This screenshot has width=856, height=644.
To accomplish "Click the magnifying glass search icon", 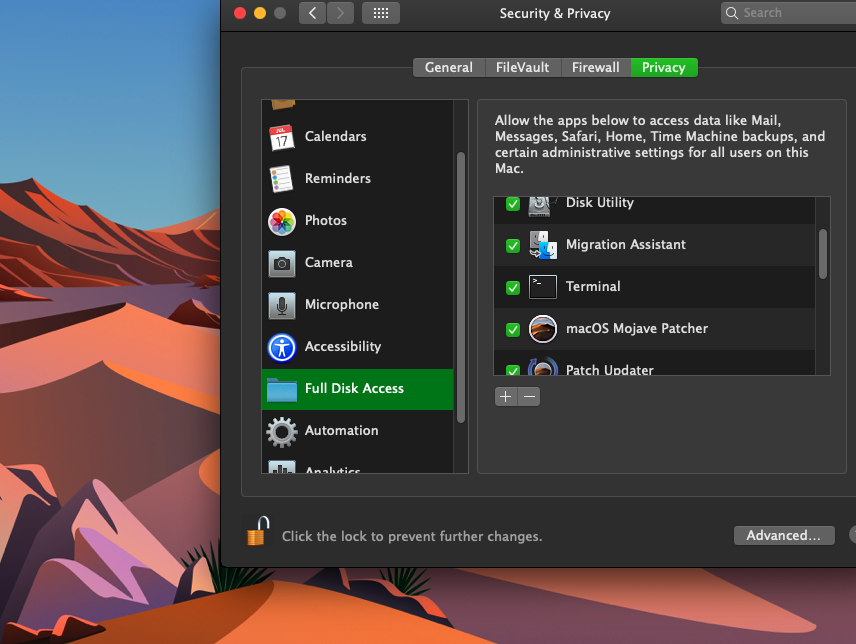I will click(732, 13).
